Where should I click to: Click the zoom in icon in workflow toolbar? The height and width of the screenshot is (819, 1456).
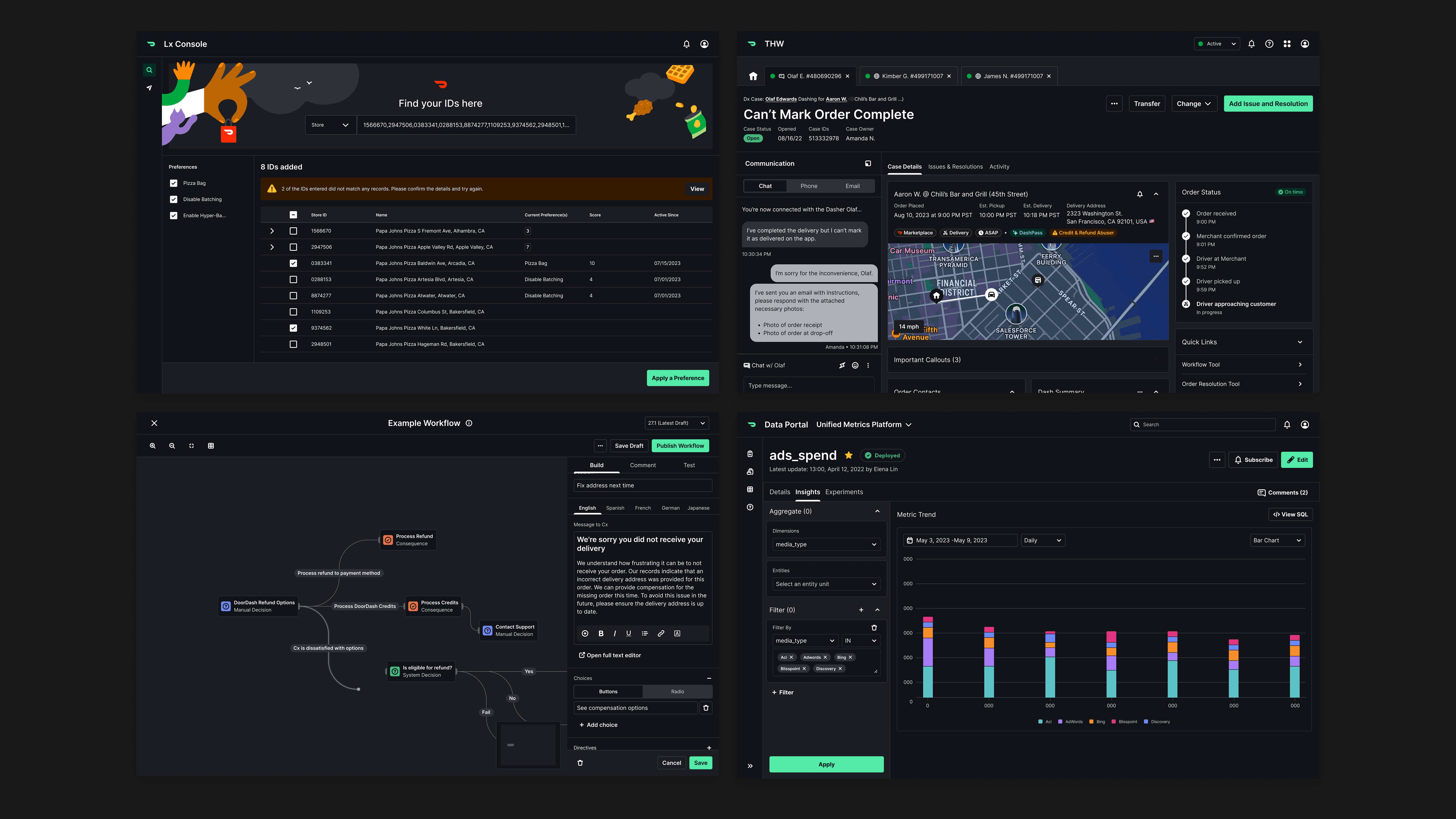click(x=153, y=446)
